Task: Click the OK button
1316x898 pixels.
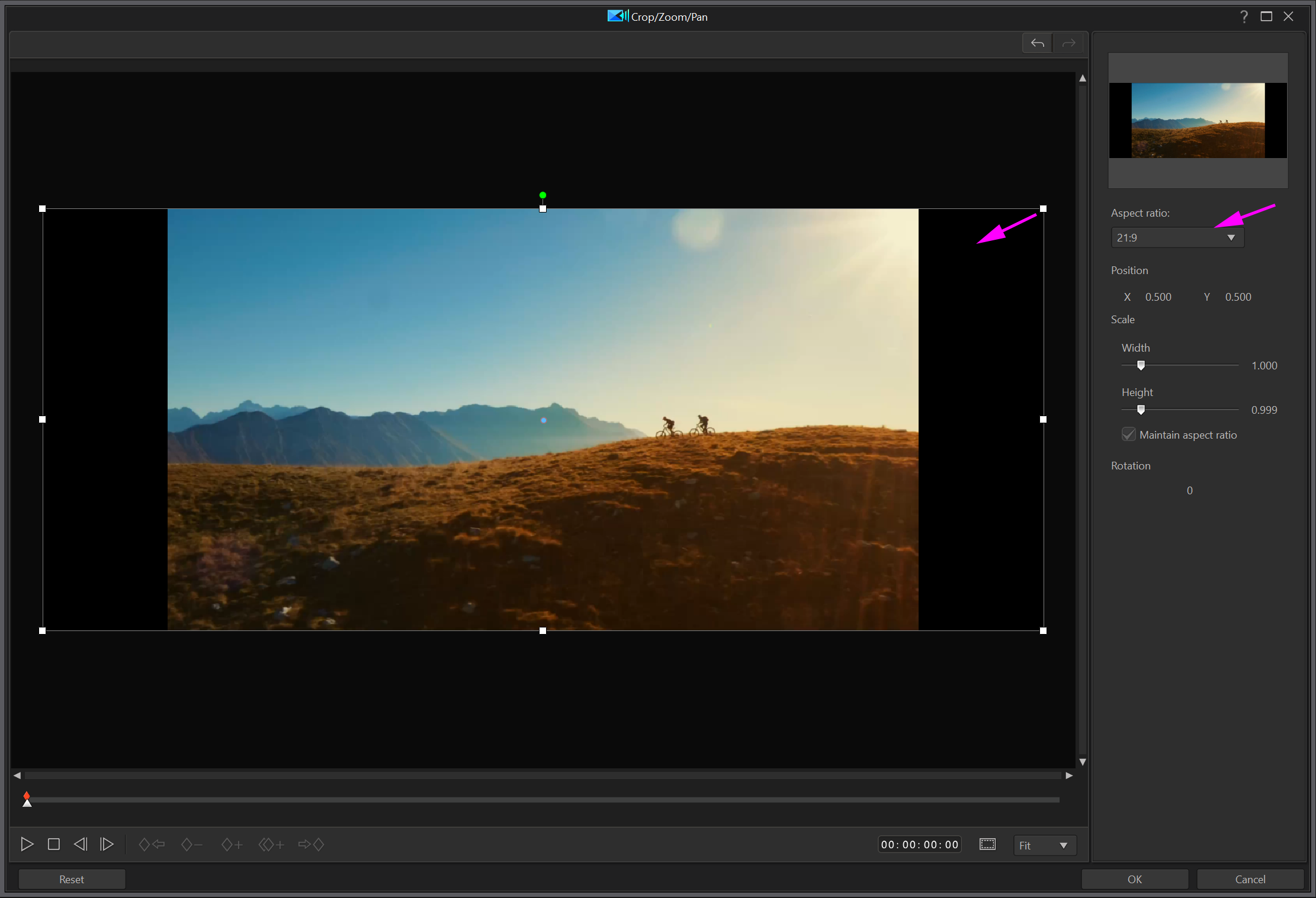Action: click(x=1134, y=879)
